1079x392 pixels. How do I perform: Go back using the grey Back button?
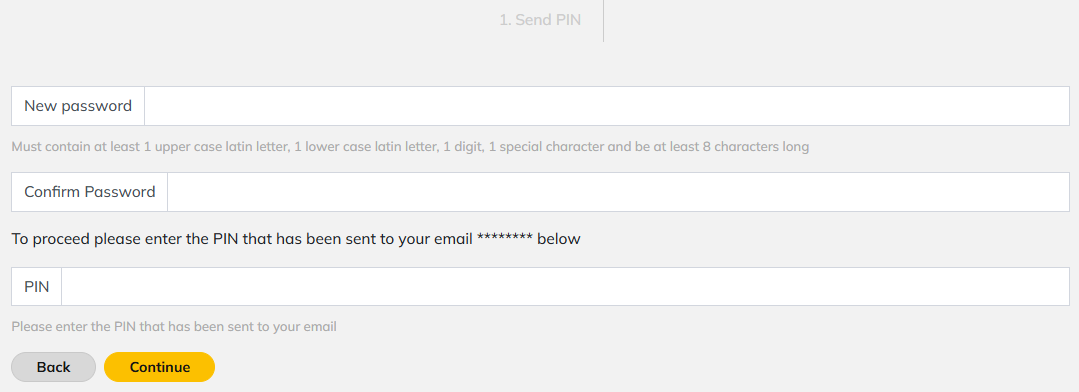tap(54, 367)
